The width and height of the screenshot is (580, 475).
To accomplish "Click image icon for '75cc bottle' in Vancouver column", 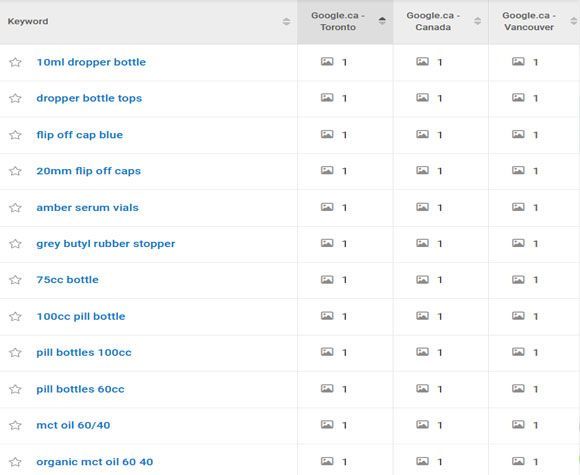I will pos(518,279).
